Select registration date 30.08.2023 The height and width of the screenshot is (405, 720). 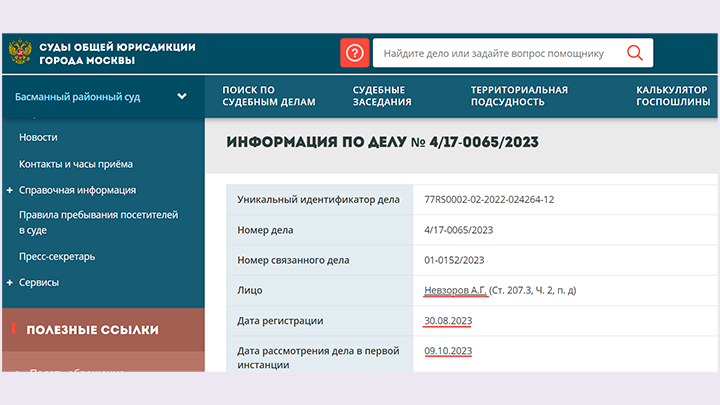[x=448, y=321]
